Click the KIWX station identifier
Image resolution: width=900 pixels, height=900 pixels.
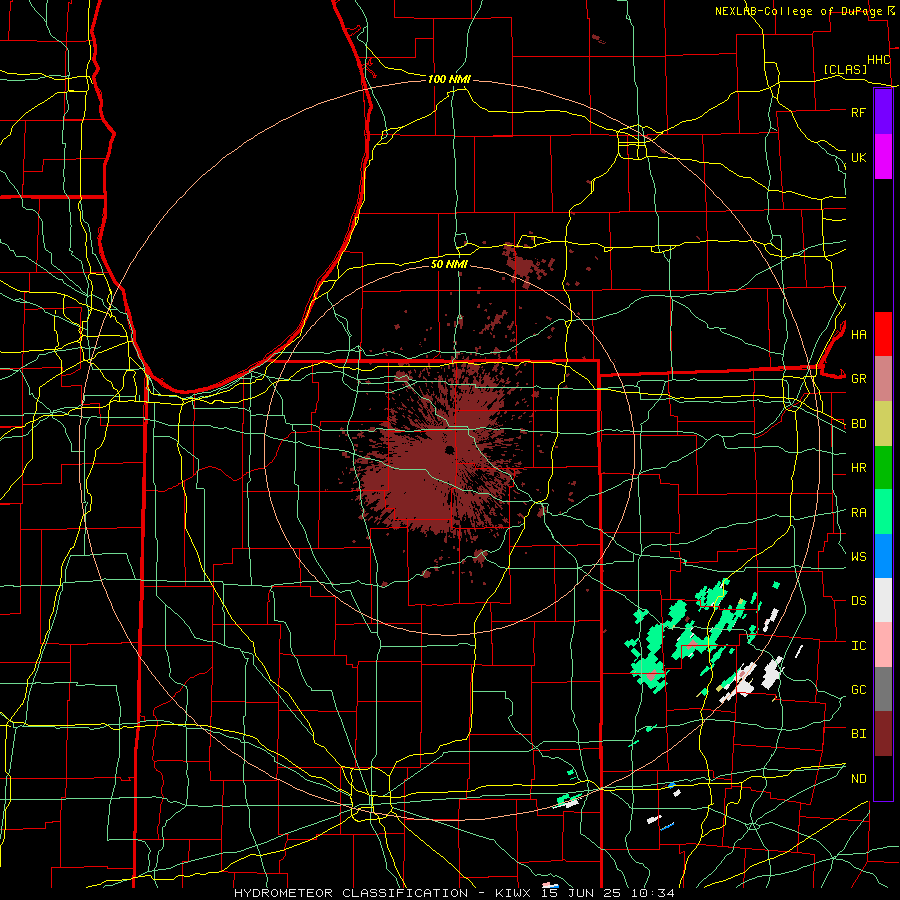513,893
